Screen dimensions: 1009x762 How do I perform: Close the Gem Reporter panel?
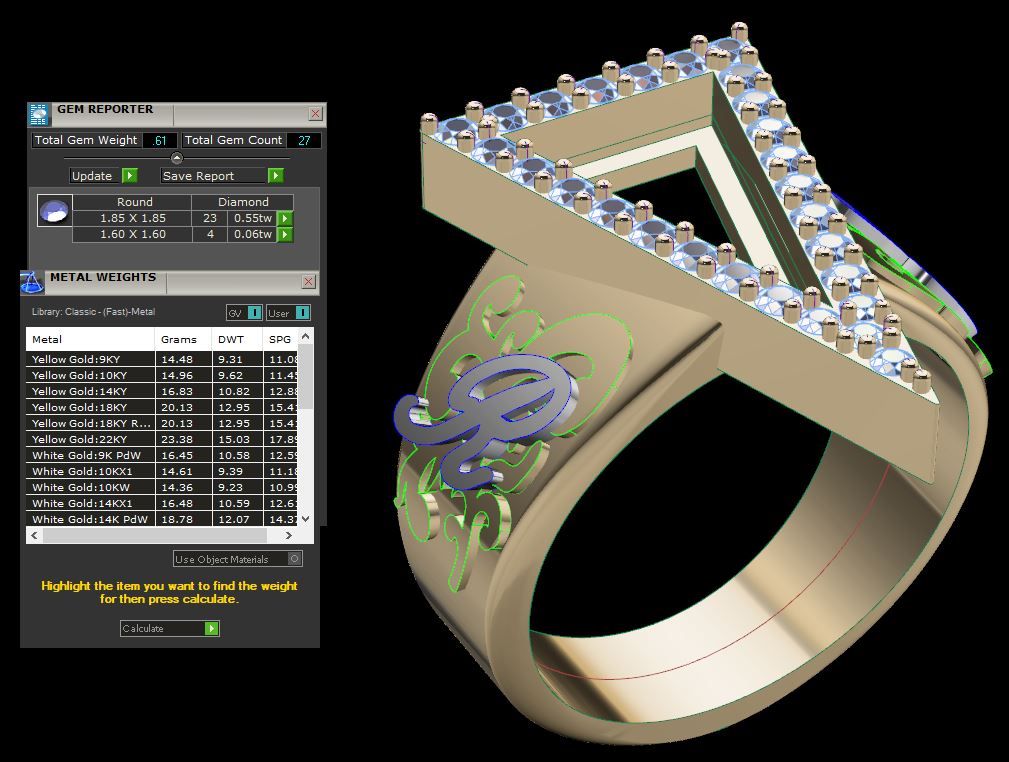[x=315, y=114]
